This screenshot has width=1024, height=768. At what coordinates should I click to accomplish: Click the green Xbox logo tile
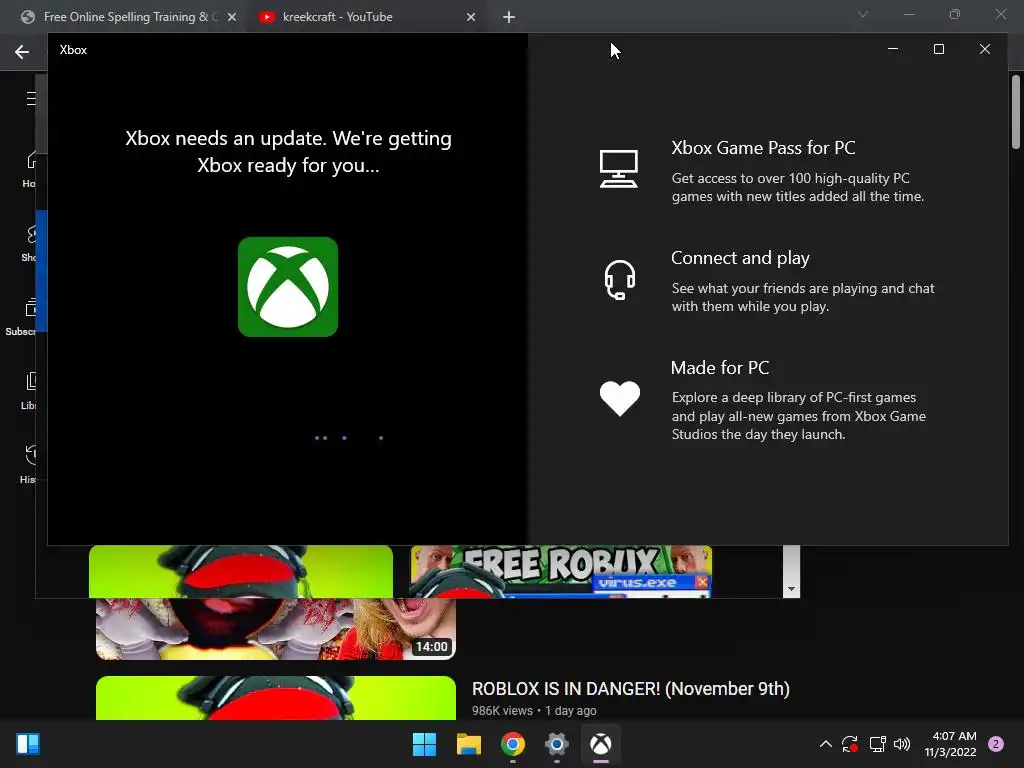click(x=288, y=287)
